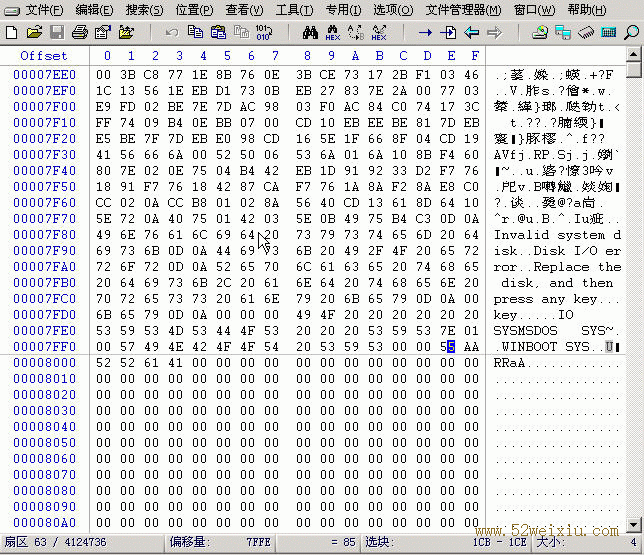Viewport: 644px width, 555px height.
Task: Click status bar sector '扇区 63 / 4124736'
Action: [55, 542]
